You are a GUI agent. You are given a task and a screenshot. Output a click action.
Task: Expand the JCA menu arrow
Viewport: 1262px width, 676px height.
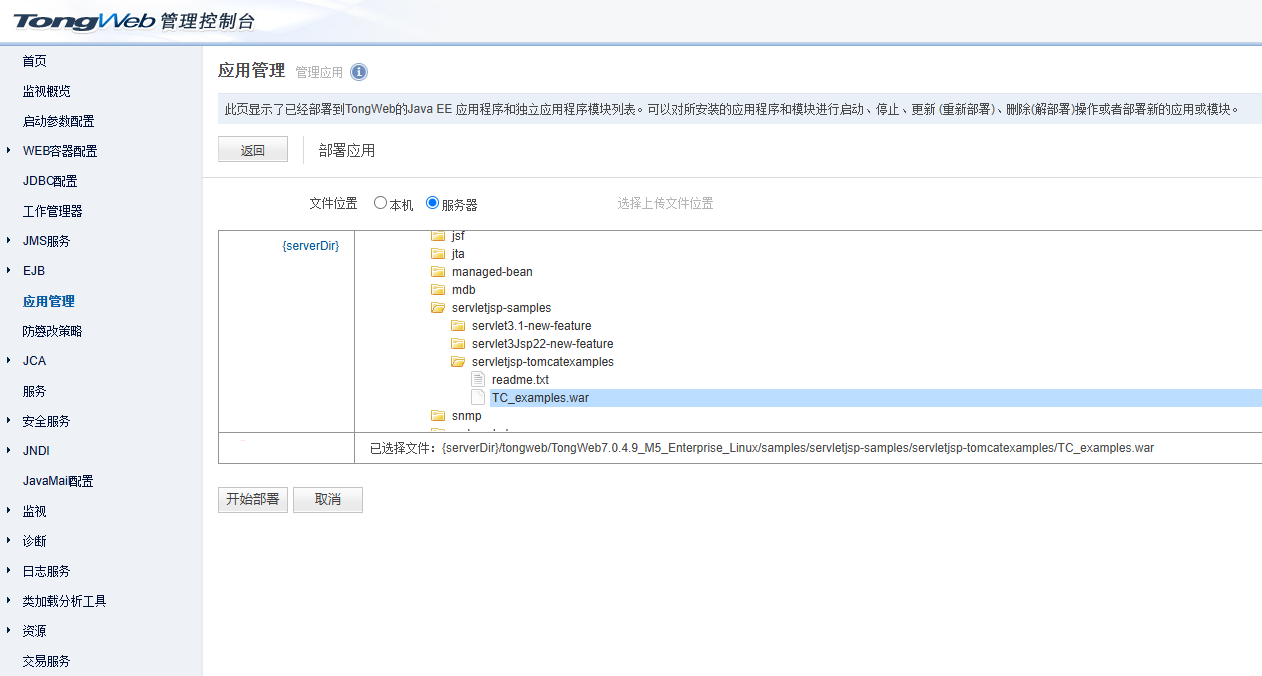9,361
